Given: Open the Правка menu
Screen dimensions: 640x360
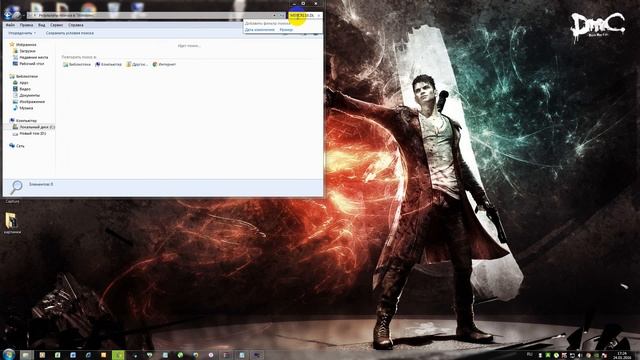Looking at the screenshot, I should click(26, 25).
